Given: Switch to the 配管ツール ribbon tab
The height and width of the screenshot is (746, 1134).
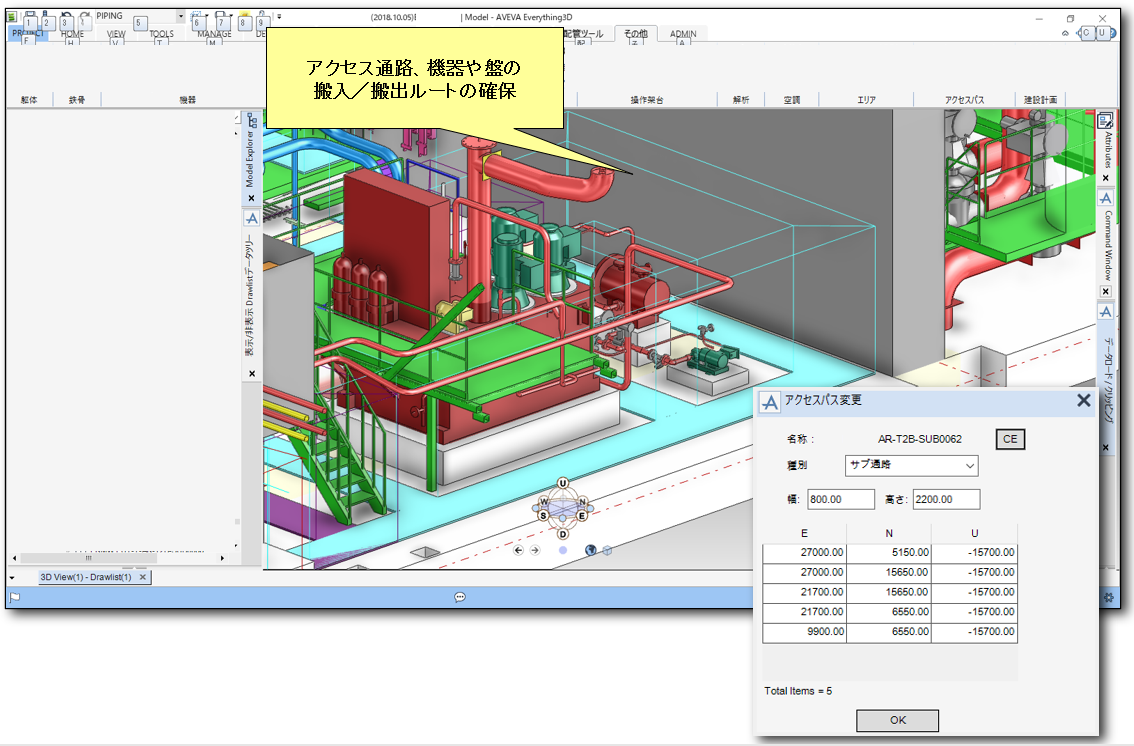Looking at the screenshot, I should click(x=585, y=33).
